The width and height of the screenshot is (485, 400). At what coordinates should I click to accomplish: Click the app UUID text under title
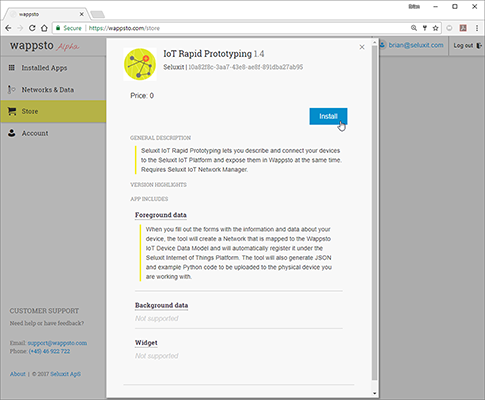246,67
